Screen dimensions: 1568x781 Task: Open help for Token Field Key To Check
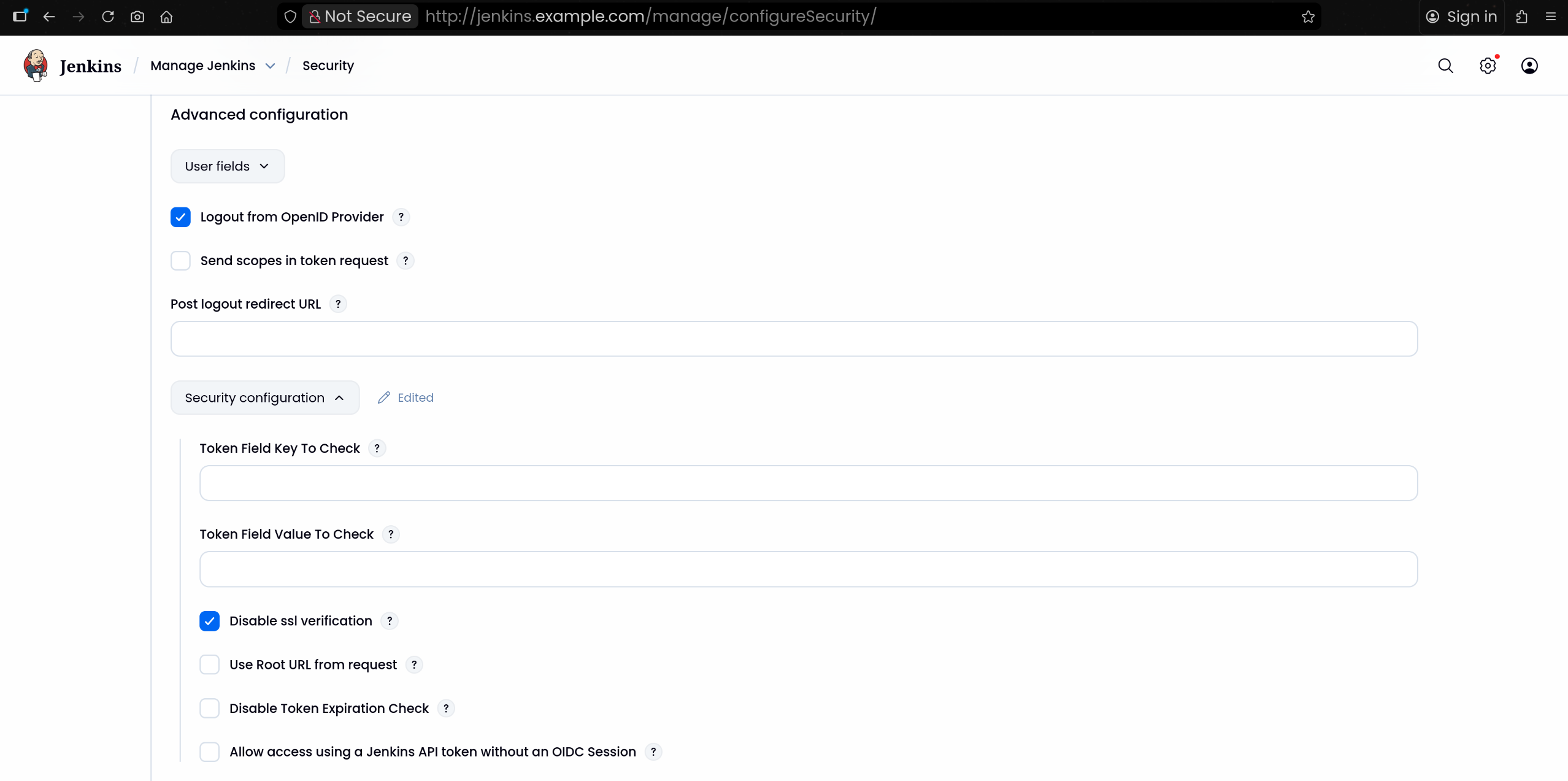coord(377,448)
